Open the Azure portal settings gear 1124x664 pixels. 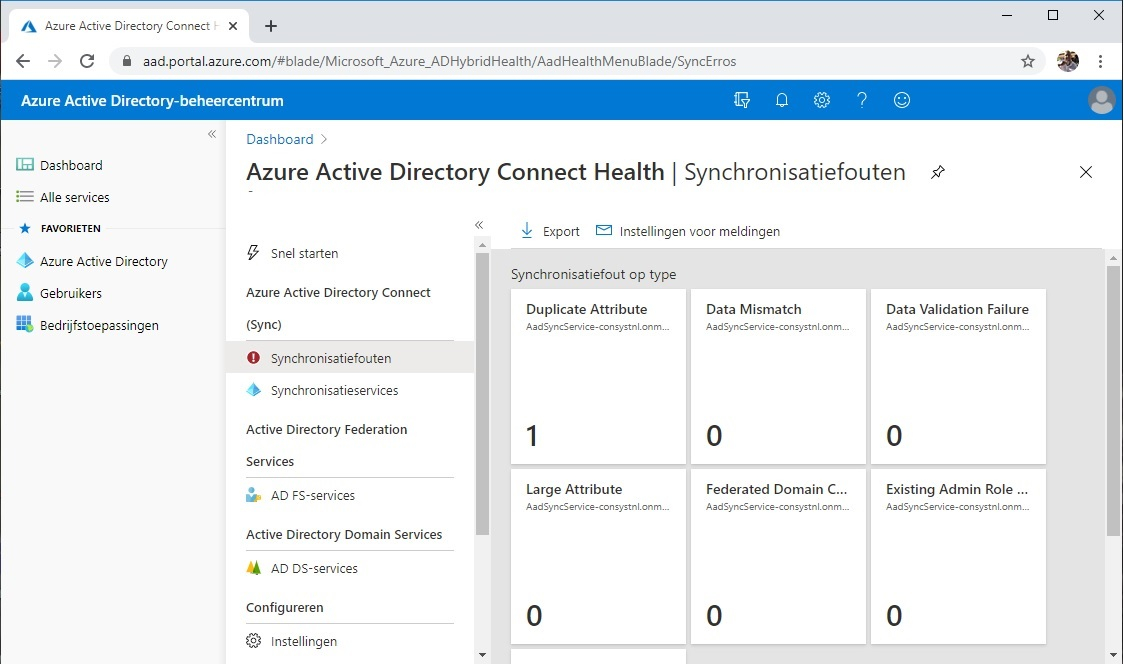(822, 100)
